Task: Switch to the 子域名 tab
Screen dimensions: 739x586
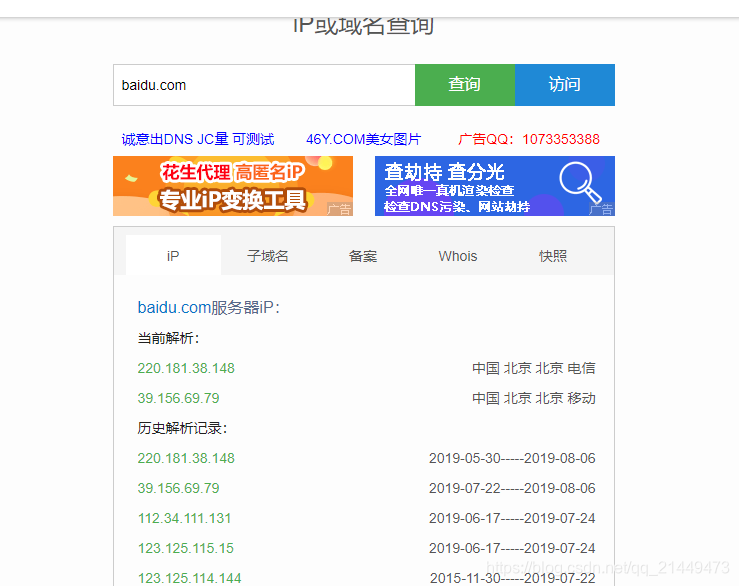Action: point(268,256)
